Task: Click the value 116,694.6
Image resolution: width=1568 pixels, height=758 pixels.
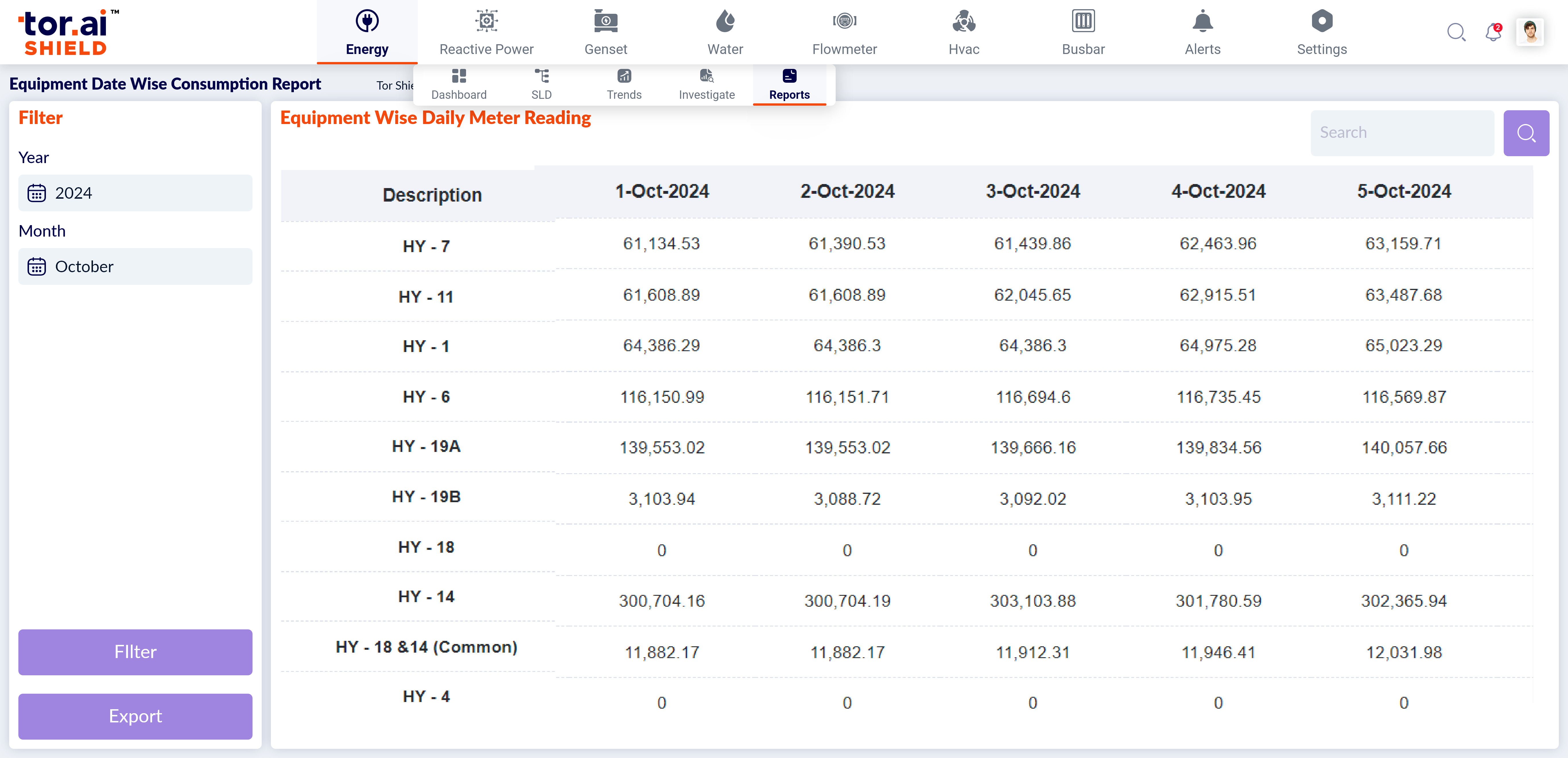Action: pos(1033,397)
